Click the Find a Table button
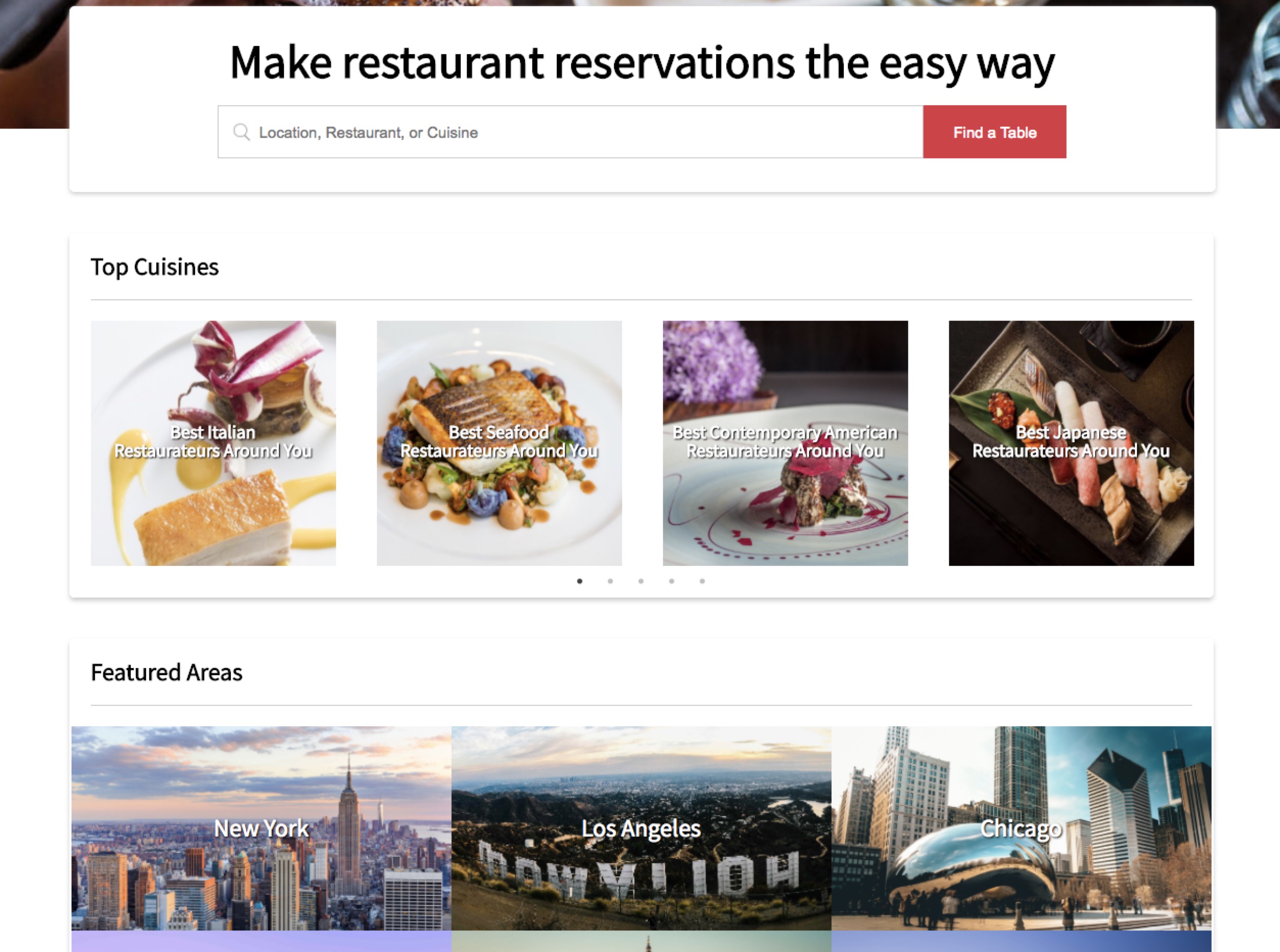 [x=994, y=132]
